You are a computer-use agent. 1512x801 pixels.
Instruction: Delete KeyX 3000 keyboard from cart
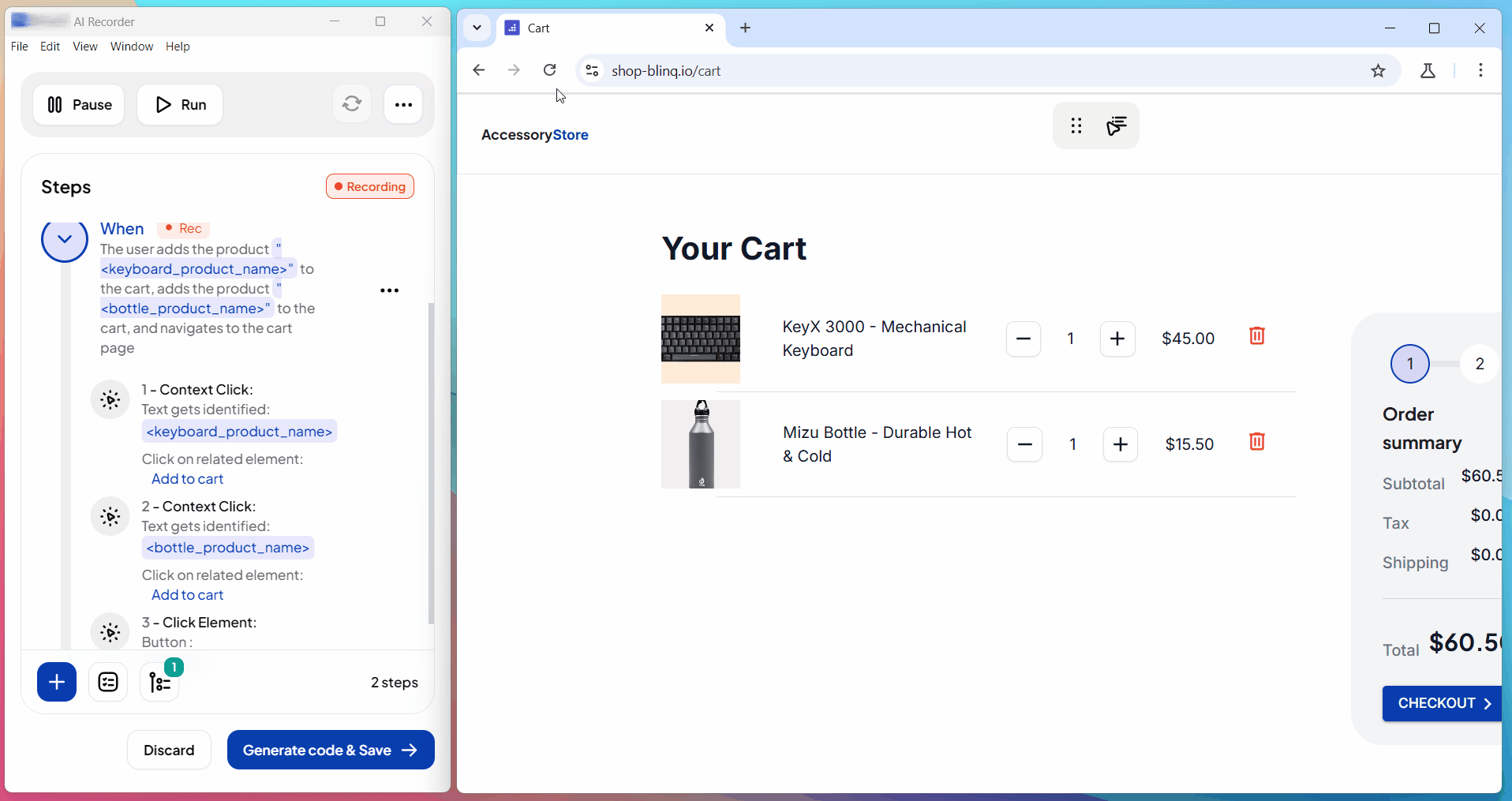point(1256,336)
